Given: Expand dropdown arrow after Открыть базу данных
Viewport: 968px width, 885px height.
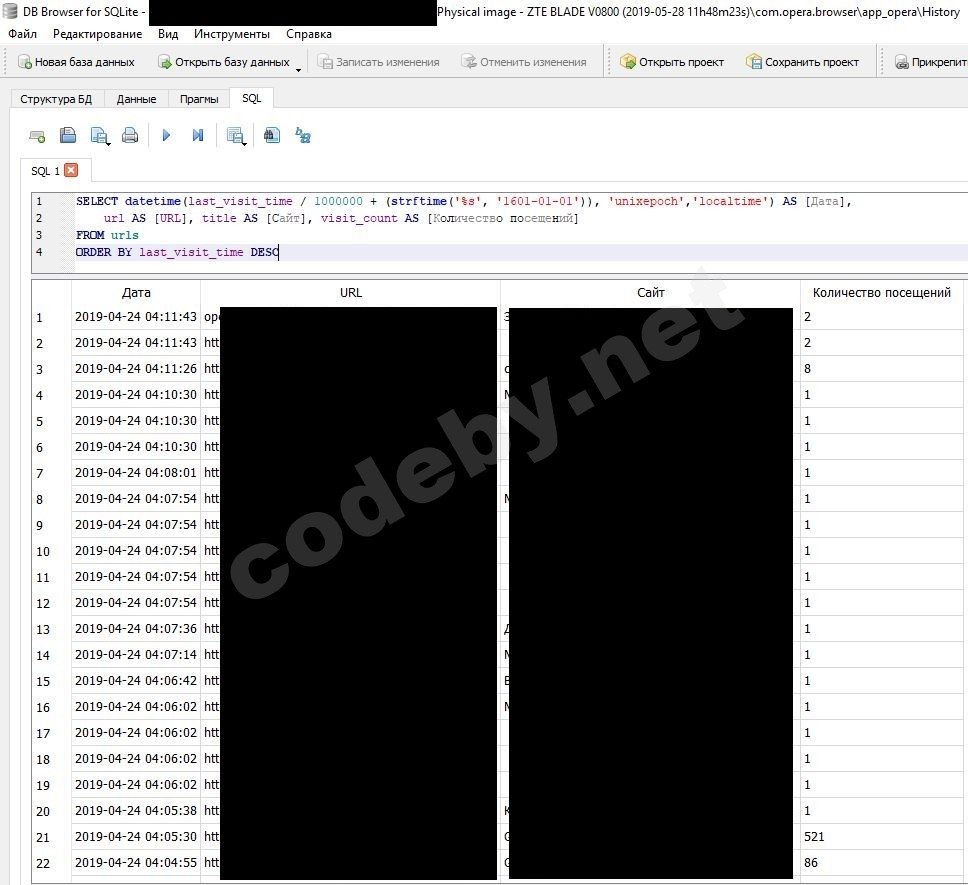Looking at the screenshot, I should (x=298, y=69).
